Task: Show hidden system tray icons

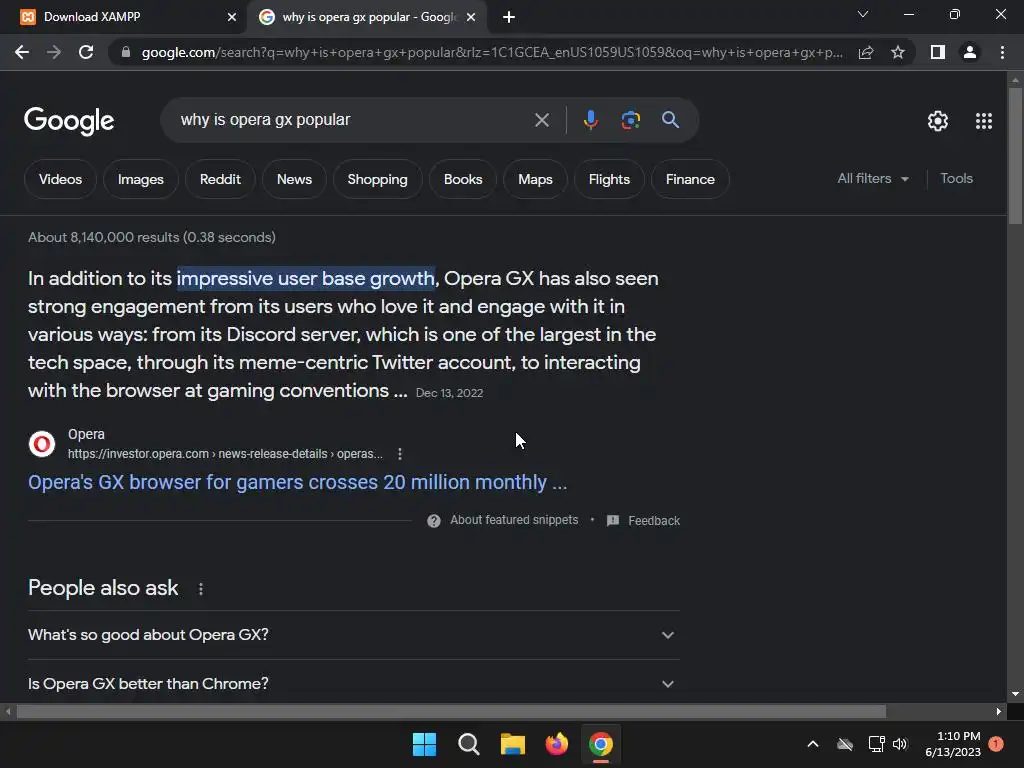Action: click(x=813, y=744)
